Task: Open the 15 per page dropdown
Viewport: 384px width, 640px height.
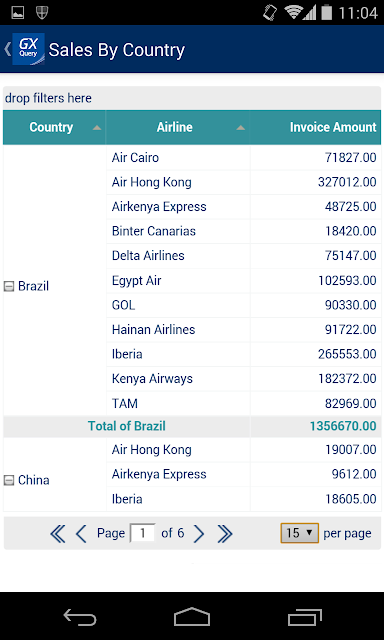Action: 300,533
